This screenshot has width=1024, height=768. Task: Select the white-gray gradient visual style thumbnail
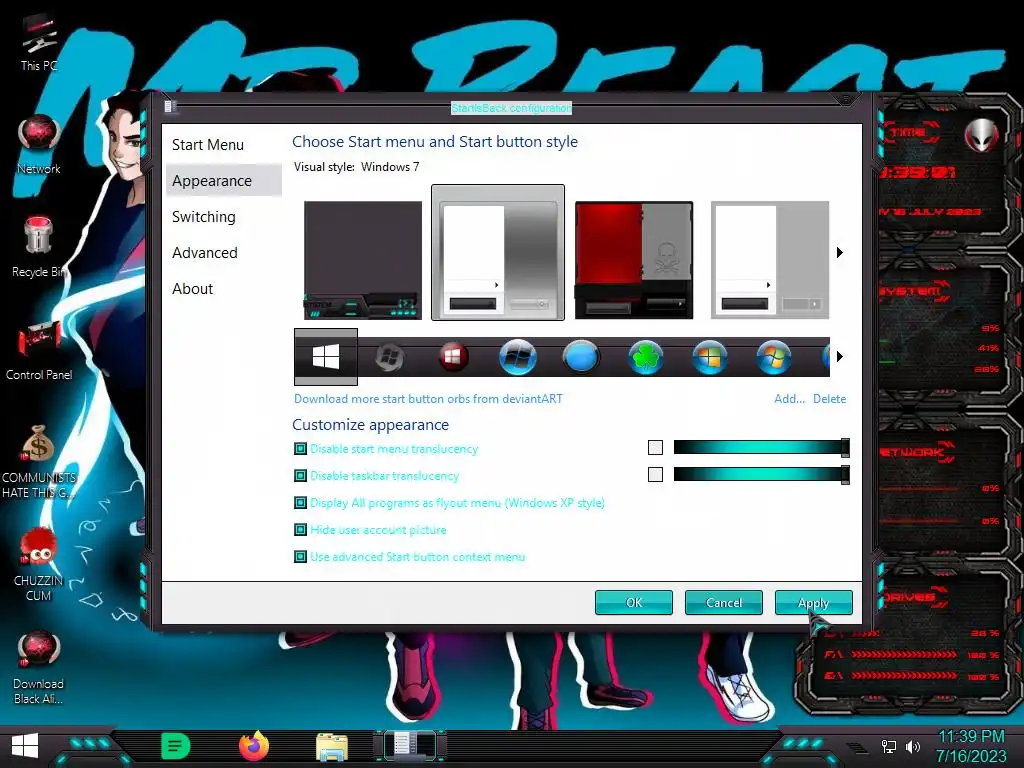click(x=498, y=253)
